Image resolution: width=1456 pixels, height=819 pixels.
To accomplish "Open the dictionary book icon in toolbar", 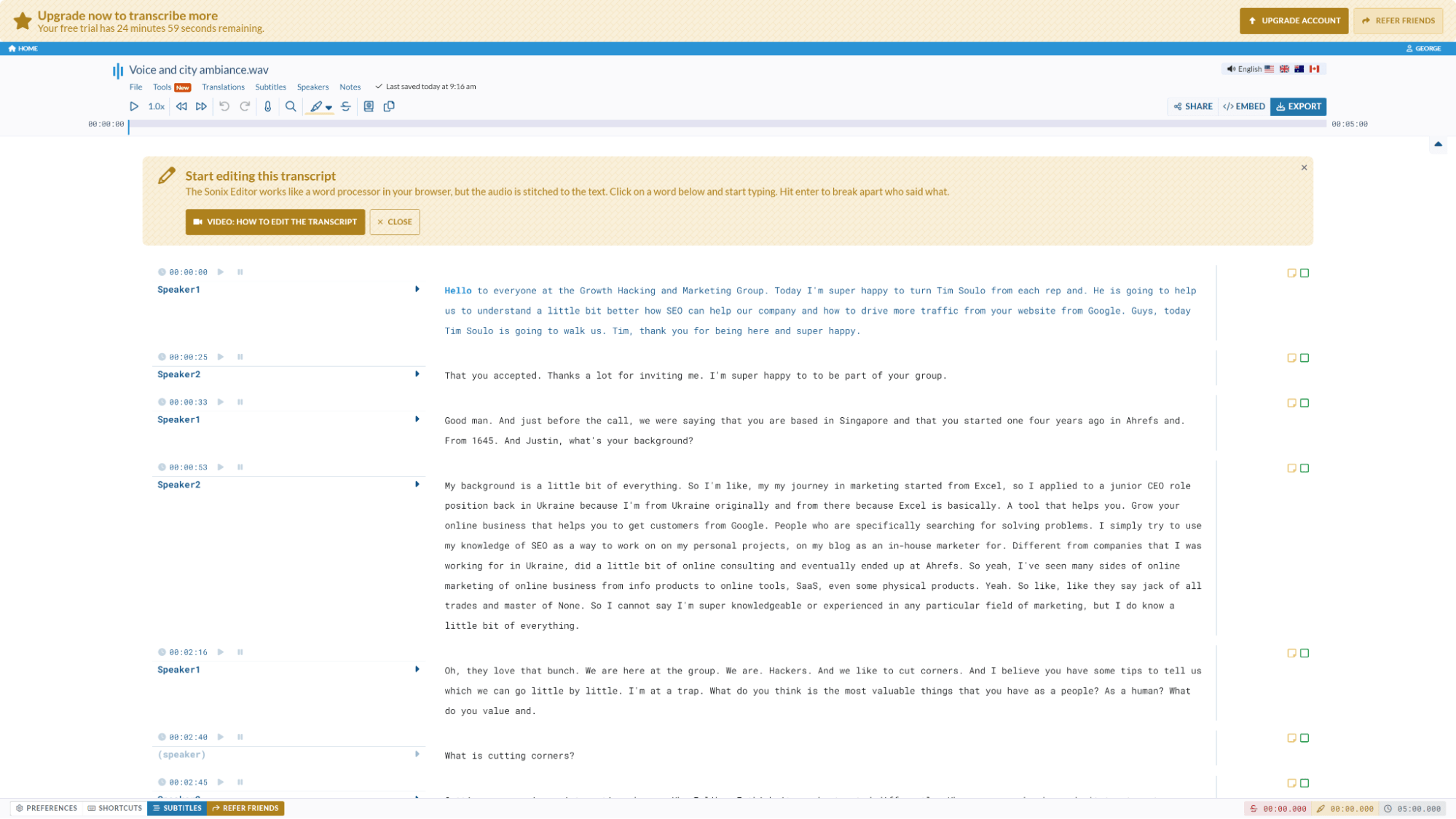I will click(x=369, y=106).
